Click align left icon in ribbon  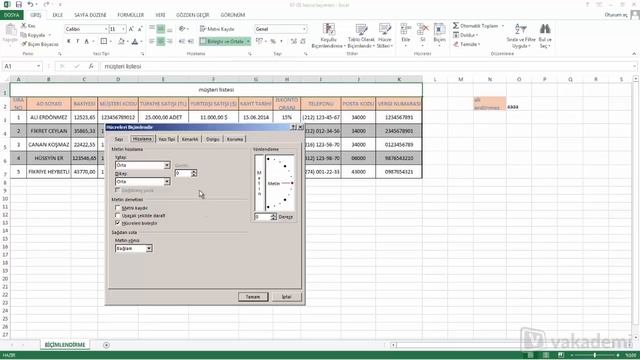pos(152,41)
